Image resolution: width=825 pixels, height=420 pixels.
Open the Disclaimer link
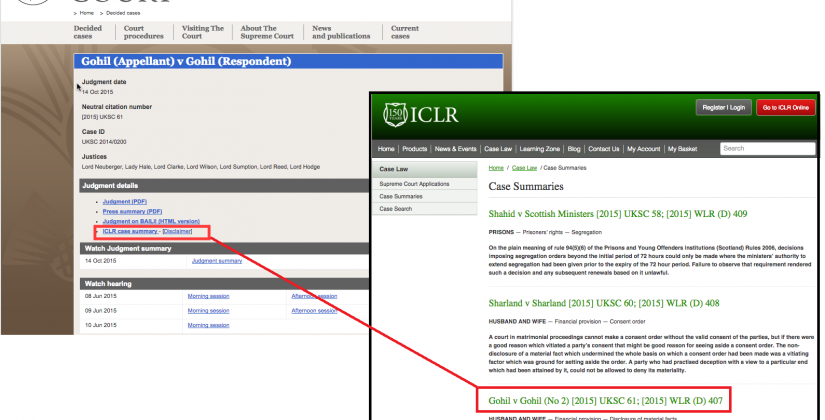click(x=178, y=231)
